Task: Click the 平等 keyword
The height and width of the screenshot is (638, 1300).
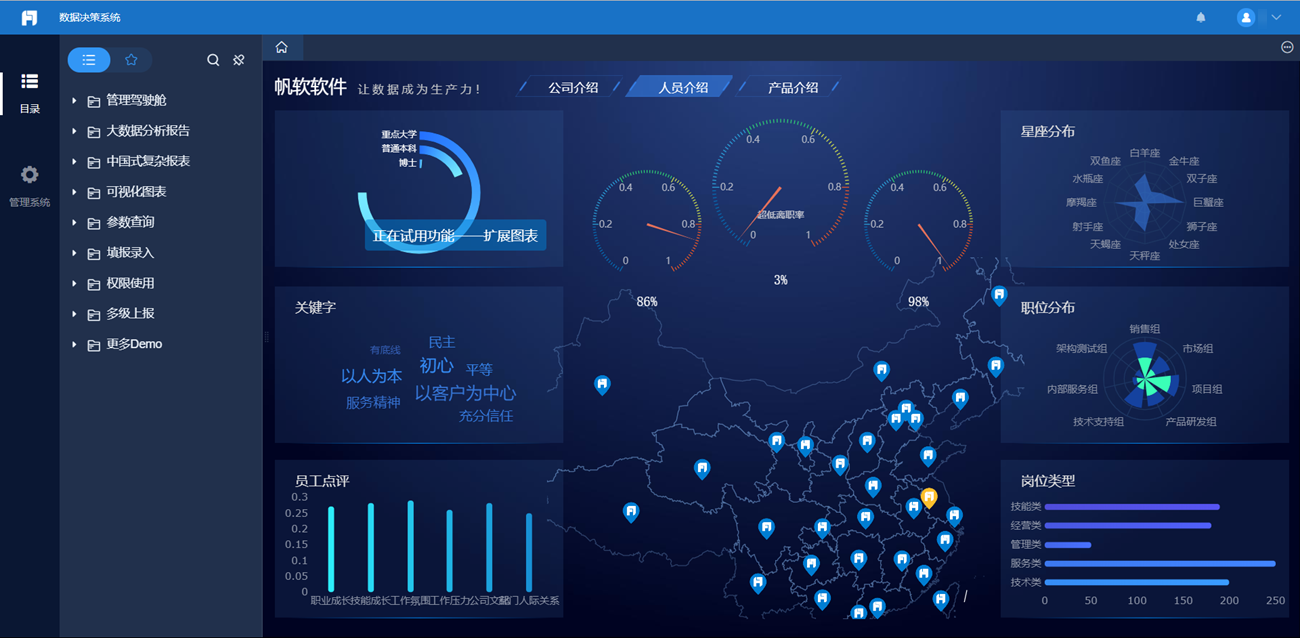Action: (x=479, y=370)
